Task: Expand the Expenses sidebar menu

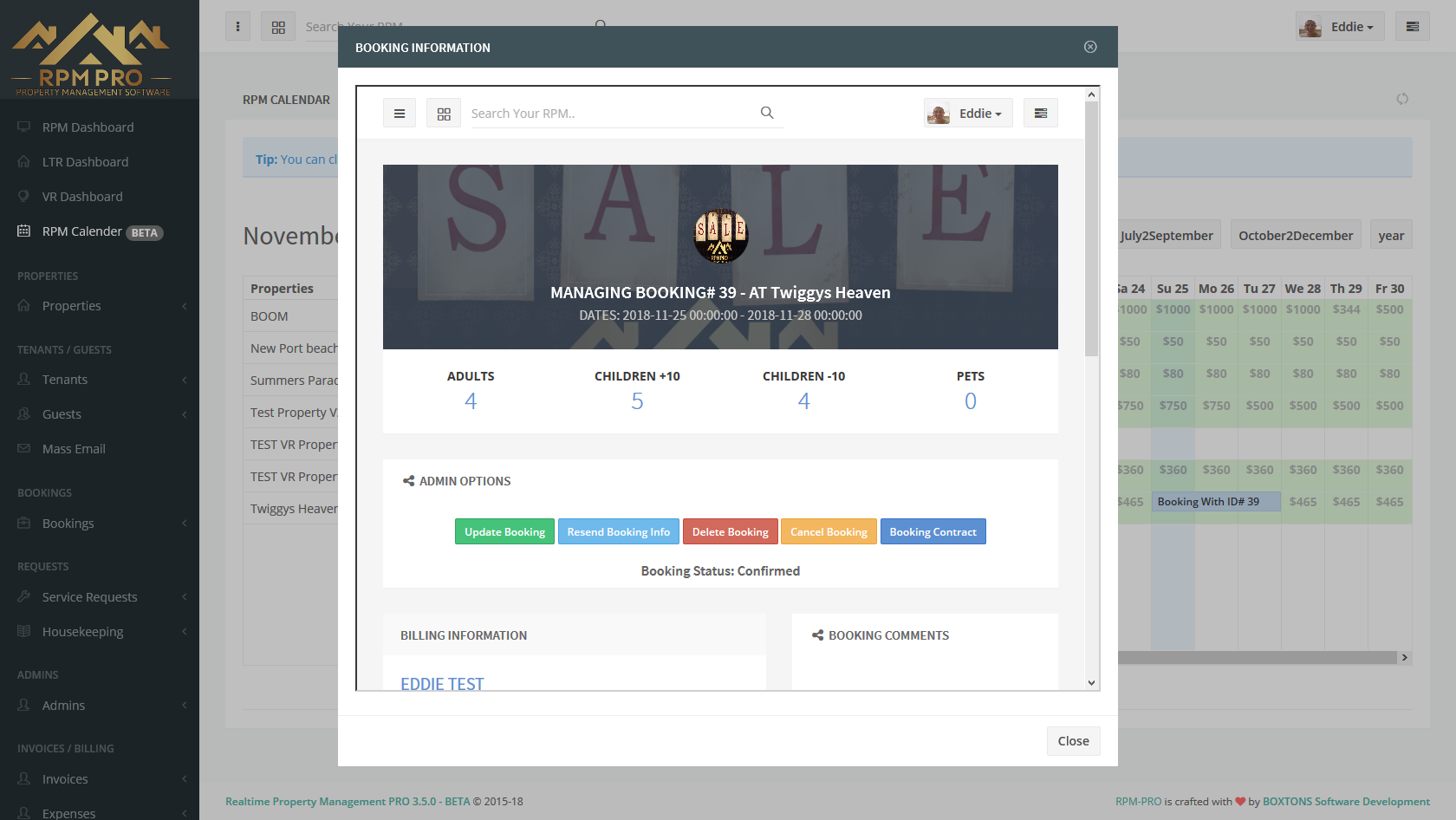Action: [x=100, y=813]
